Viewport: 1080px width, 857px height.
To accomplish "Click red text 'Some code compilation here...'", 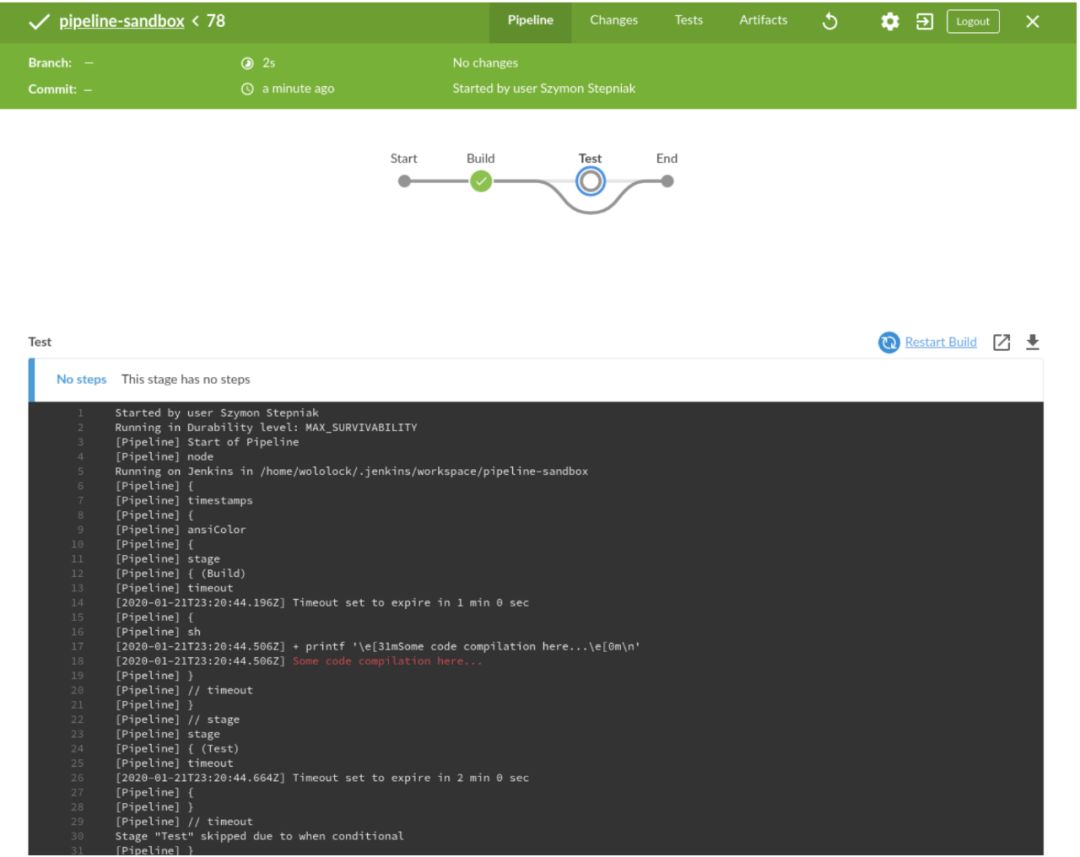I will coord(387,661).
